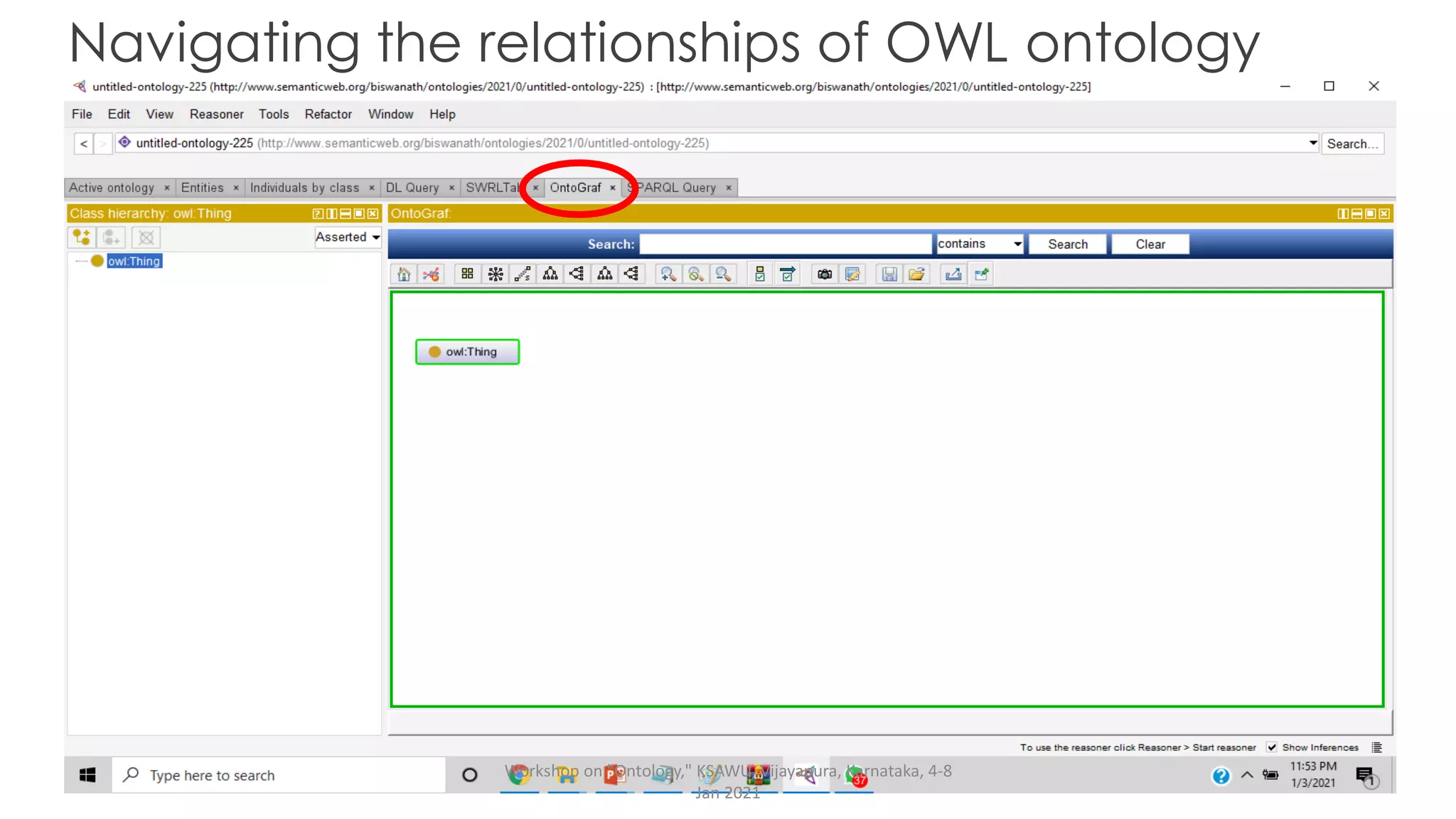Close the Entities tab
Image resolution: width=1456 pixels, height=819 pixels.
point(236,188)
